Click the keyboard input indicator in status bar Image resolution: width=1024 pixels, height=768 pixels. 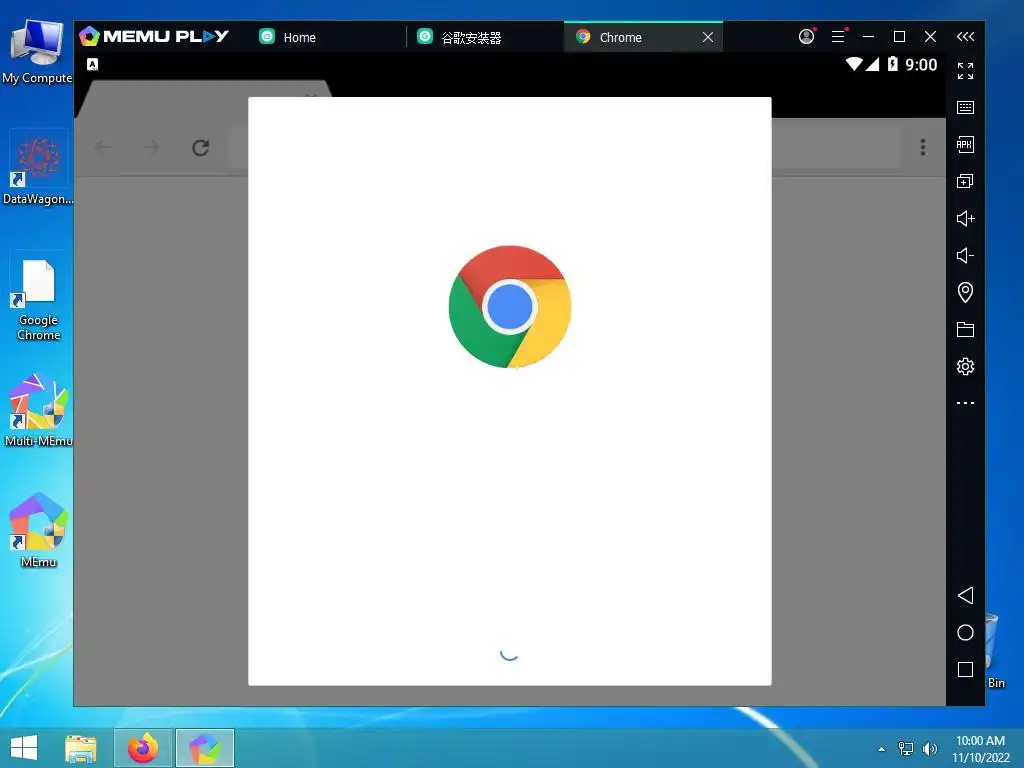[x=93, y=64]
